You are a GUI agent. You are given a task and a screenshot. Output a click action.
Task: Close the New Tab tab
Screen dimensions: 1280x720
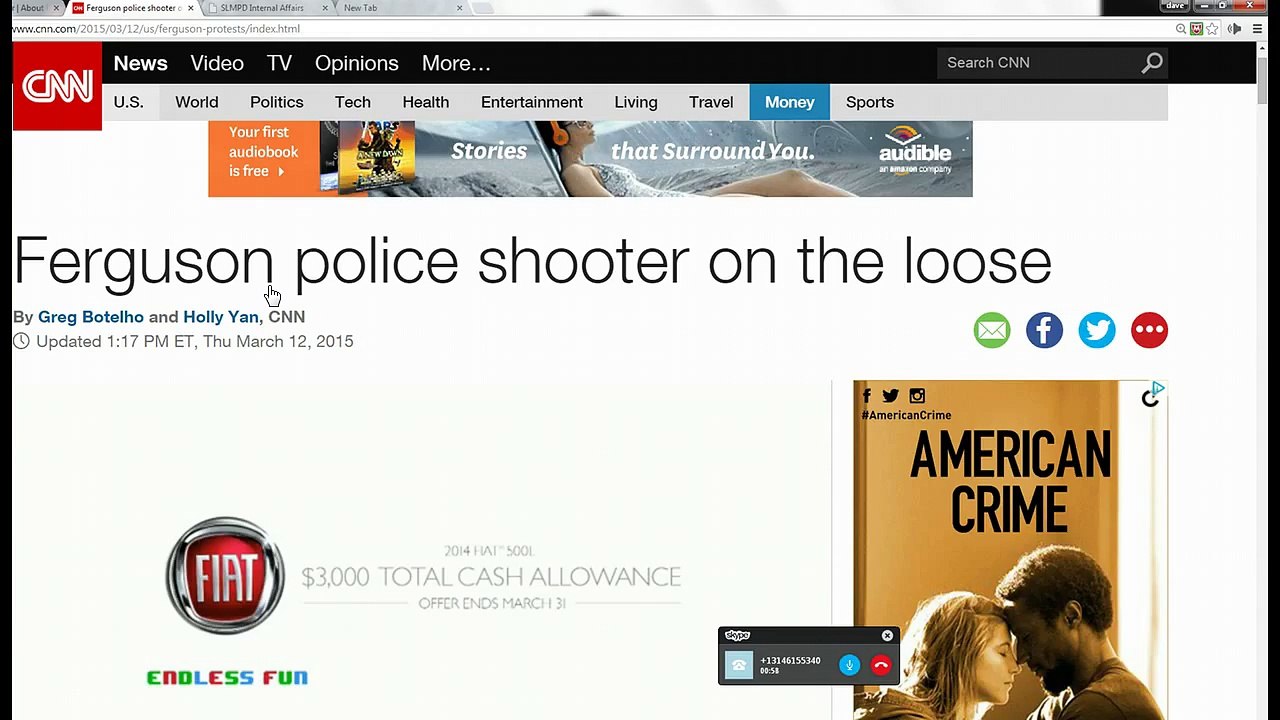[460, 8]
